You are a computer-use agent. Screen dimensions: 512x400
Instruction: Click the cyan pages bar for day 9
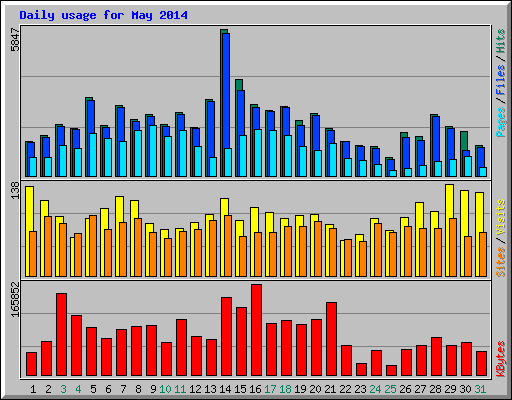click(153, 151)
